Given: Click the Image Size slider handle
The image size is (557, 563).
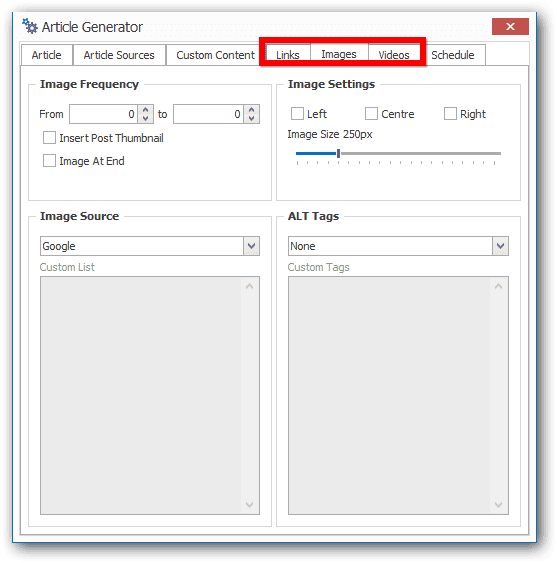Looking at the screenshot, I should (338, 153).
